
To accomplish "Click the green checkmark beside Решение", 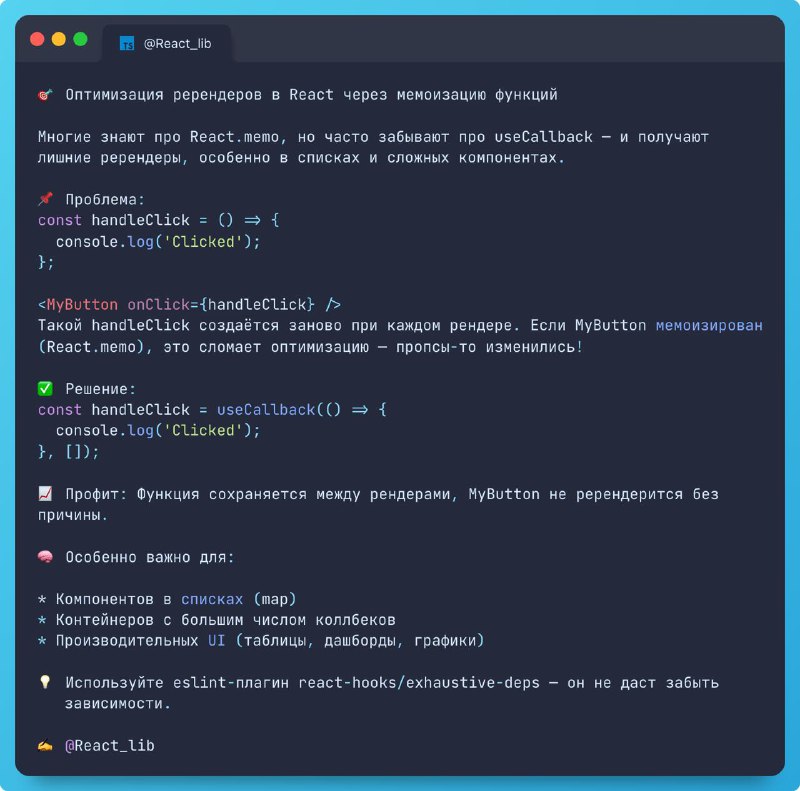I will point(45,389).
